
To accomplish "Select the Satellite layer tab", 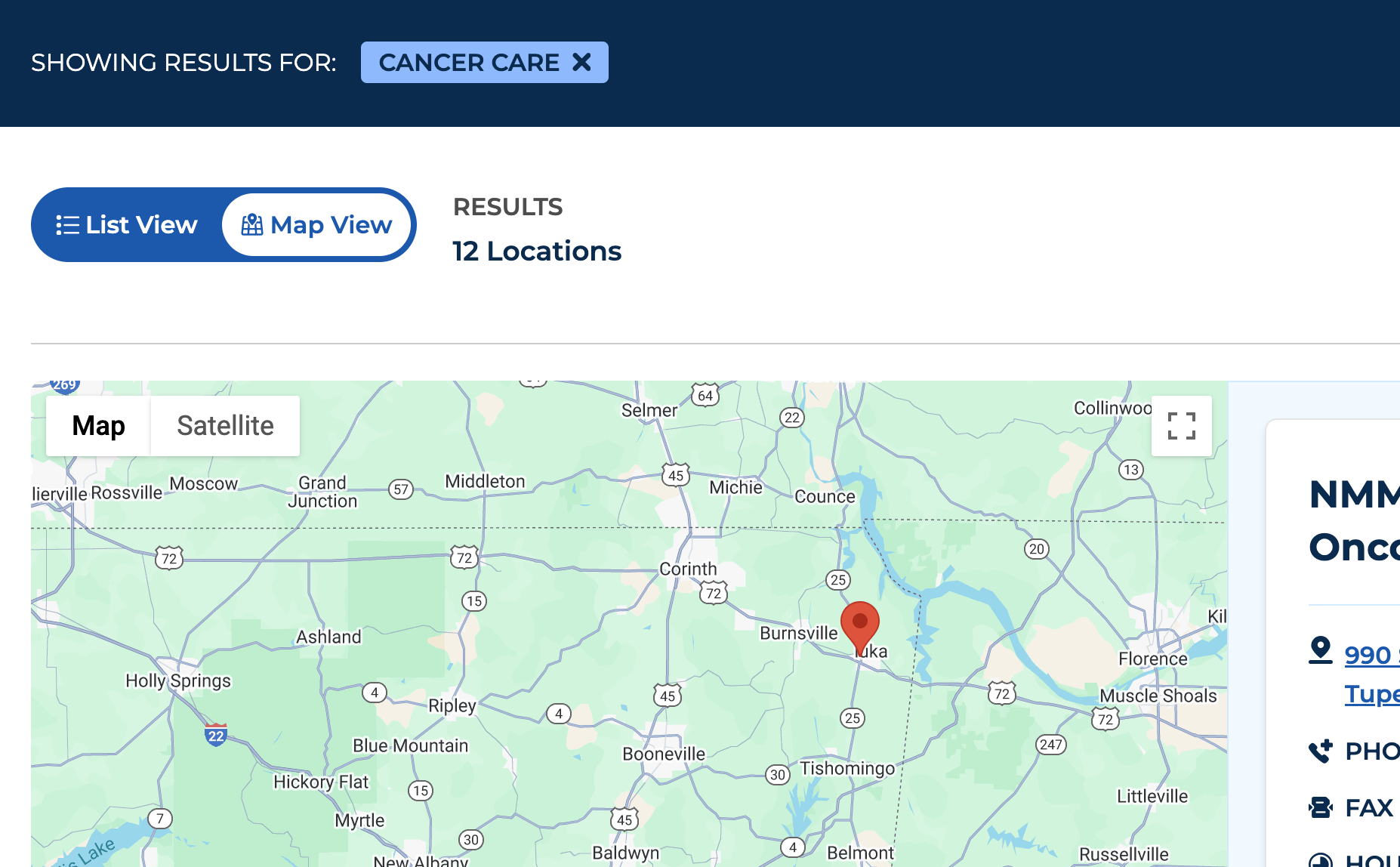I will pyautogui.click(x=225, y=426).
